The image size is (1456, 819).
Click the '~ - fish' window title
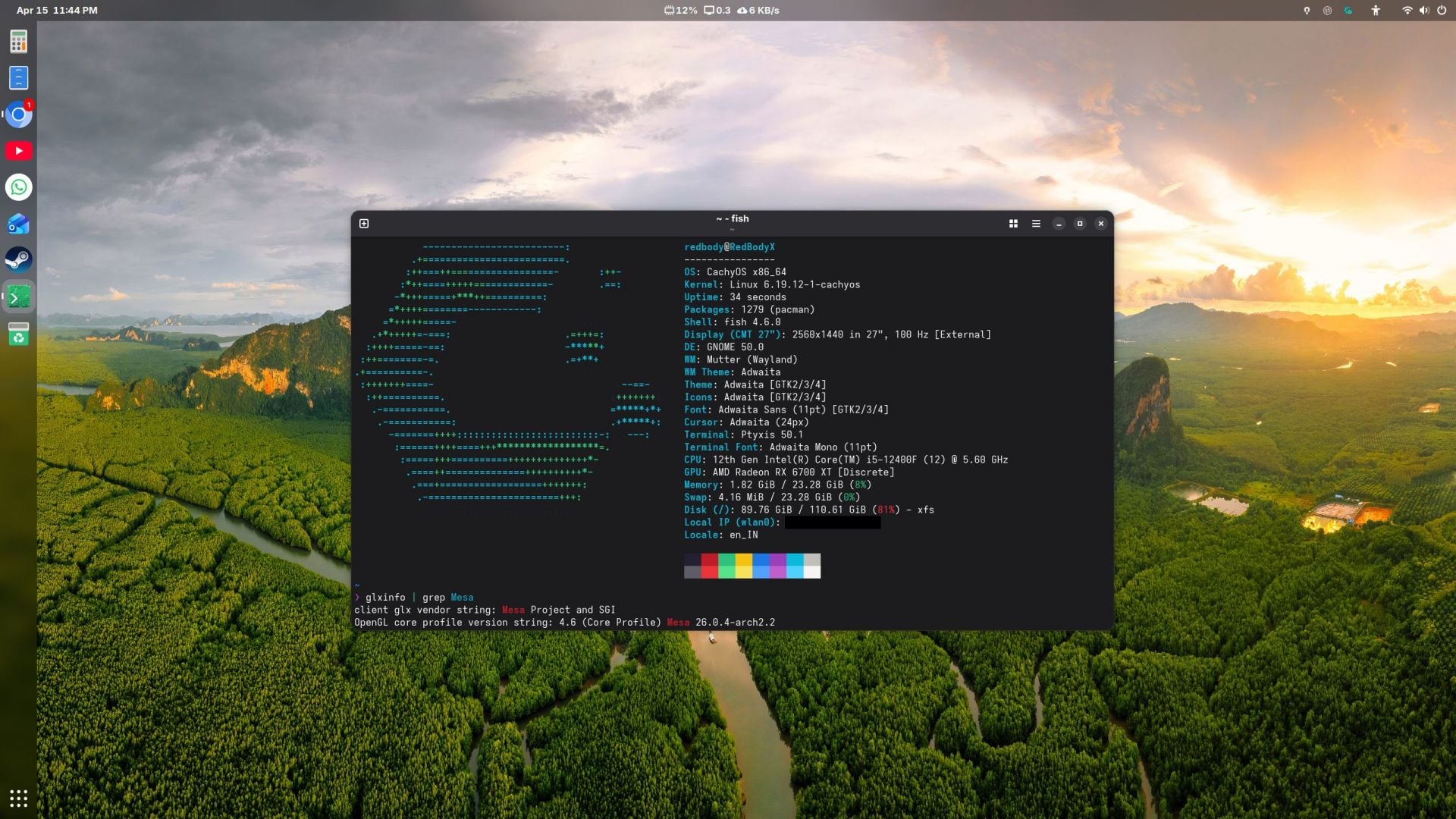[x=733, y=218]
